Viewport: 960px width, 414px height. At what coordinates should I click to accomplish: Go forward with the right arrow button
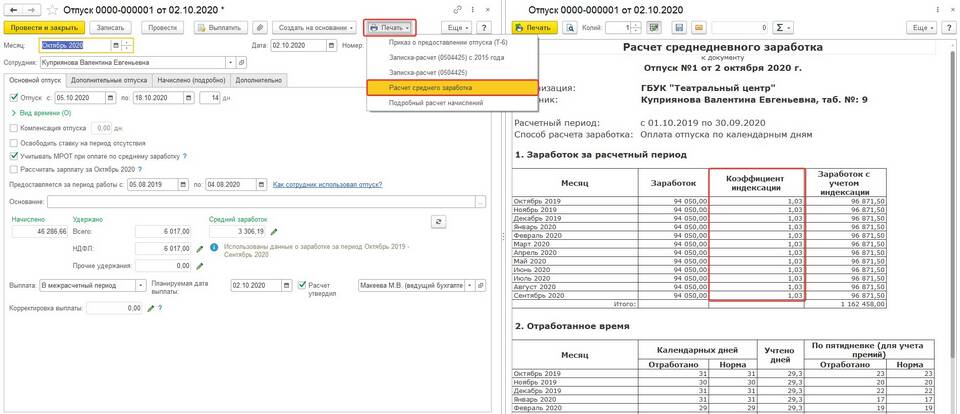click(32, 10)
